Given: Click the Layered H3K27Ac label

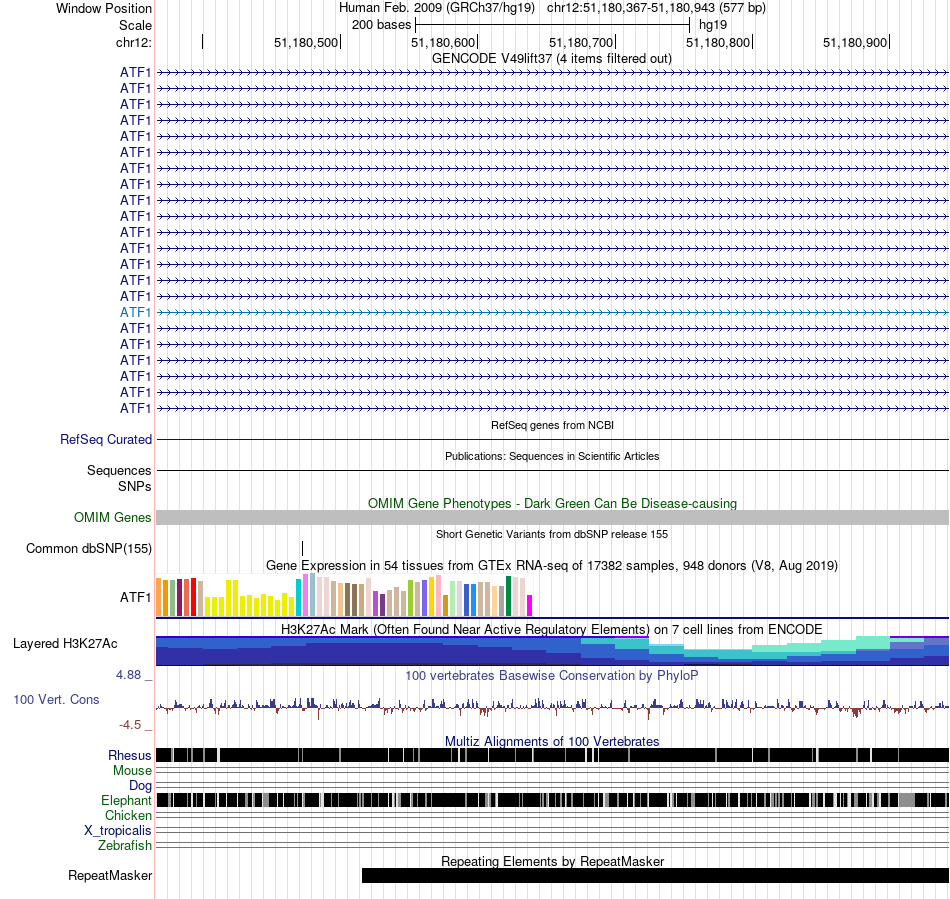Looking at the screenshot, I should coord(65,644).
